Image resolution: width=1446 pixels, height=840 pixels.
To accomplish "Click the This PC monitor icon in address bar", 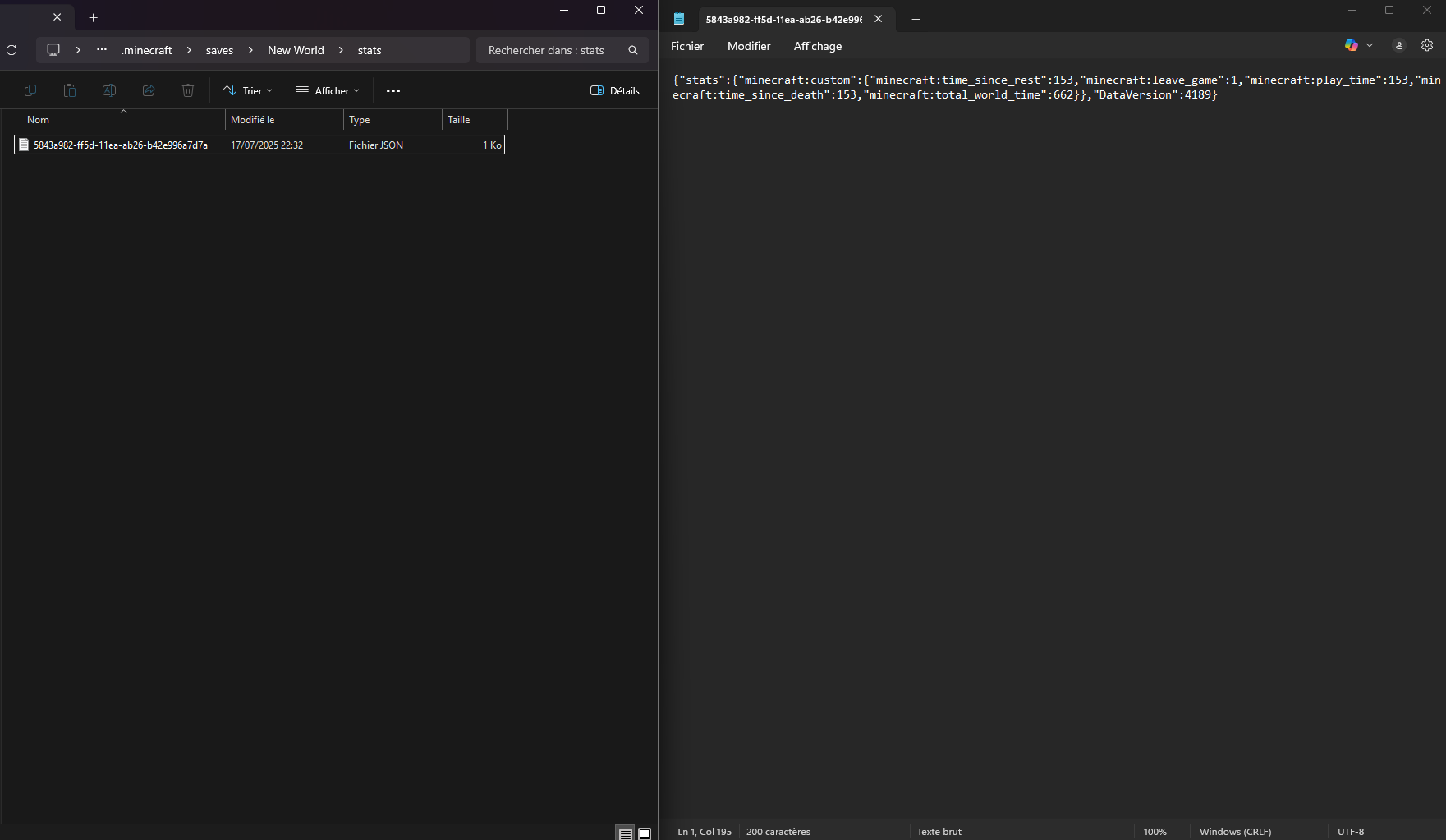I will (x=53, y=50).
